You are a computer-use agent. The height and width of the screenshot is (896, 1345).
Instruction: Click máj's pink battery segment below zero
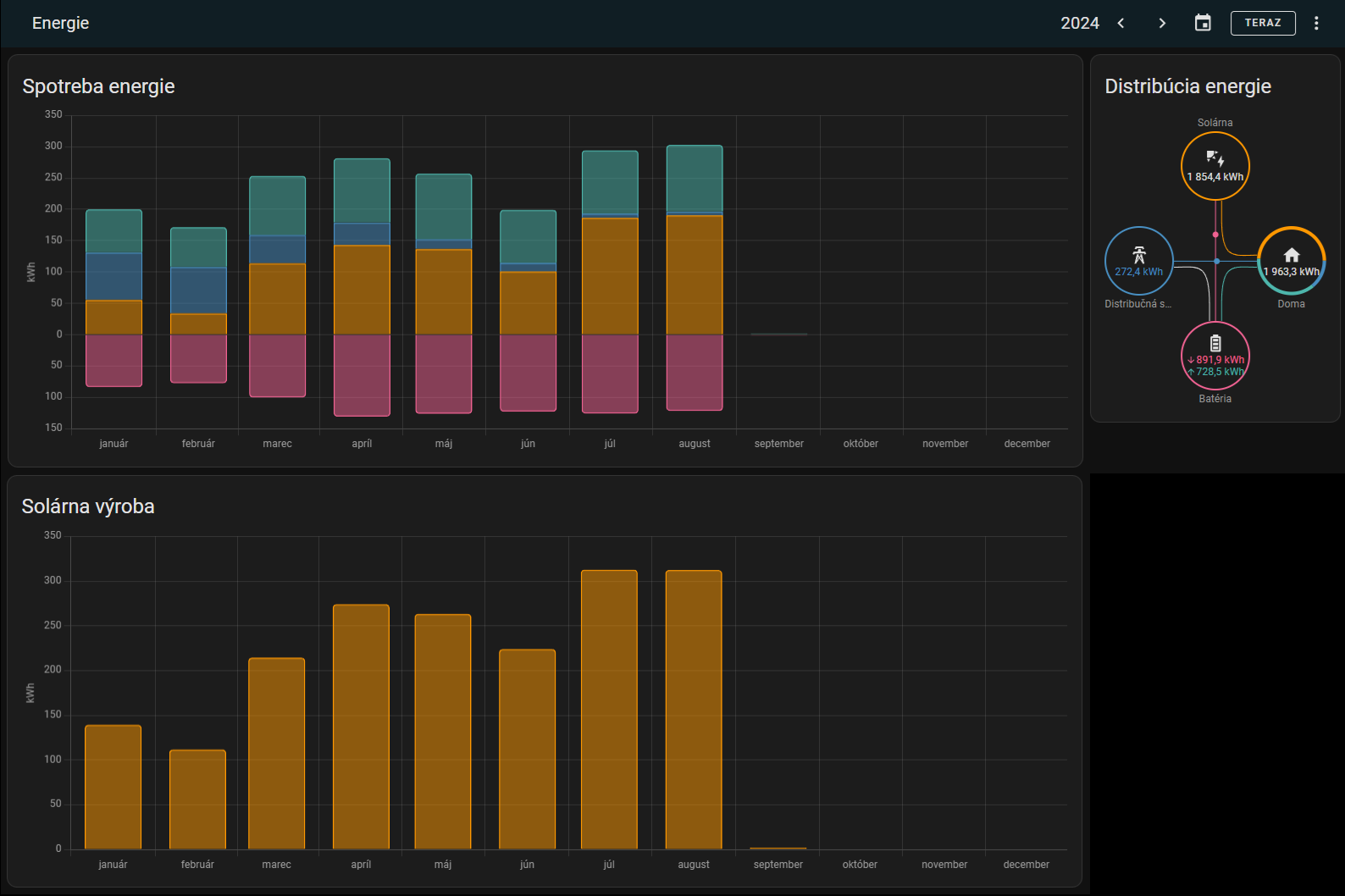pos(444,373)
